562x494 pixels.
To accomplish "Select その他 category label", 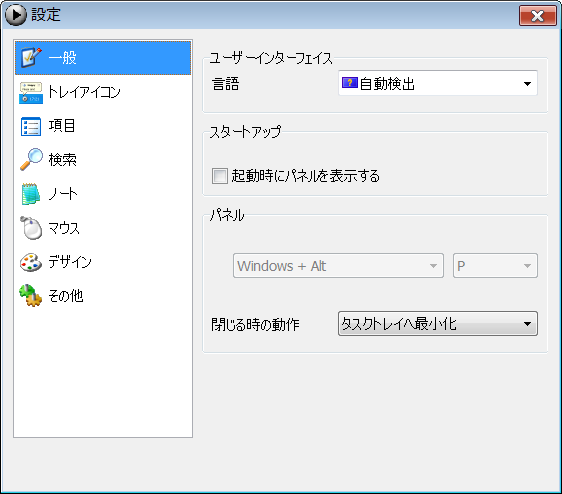I will point(66,296).
